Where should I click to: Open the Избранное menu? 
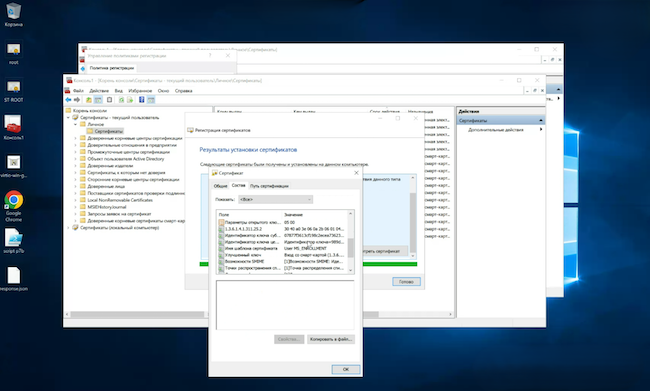pos(140,91)
